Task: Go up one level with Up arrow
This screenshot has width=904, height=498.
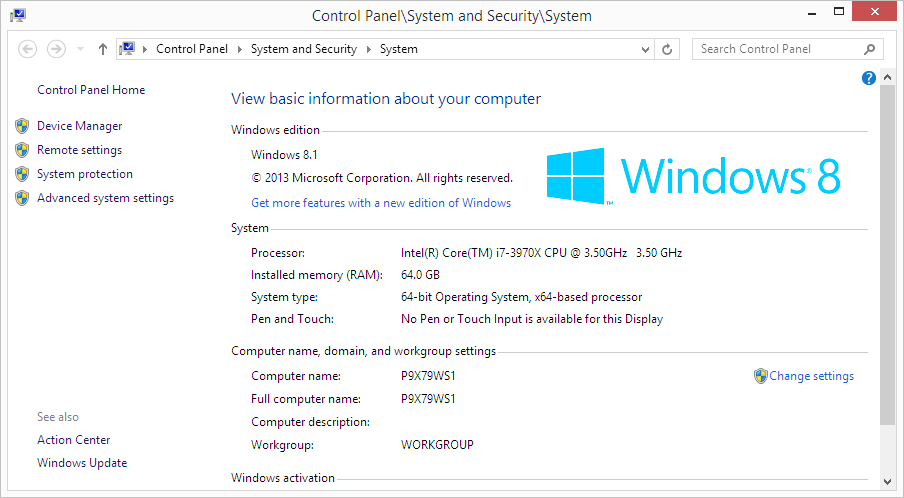Action: [103, 49]
